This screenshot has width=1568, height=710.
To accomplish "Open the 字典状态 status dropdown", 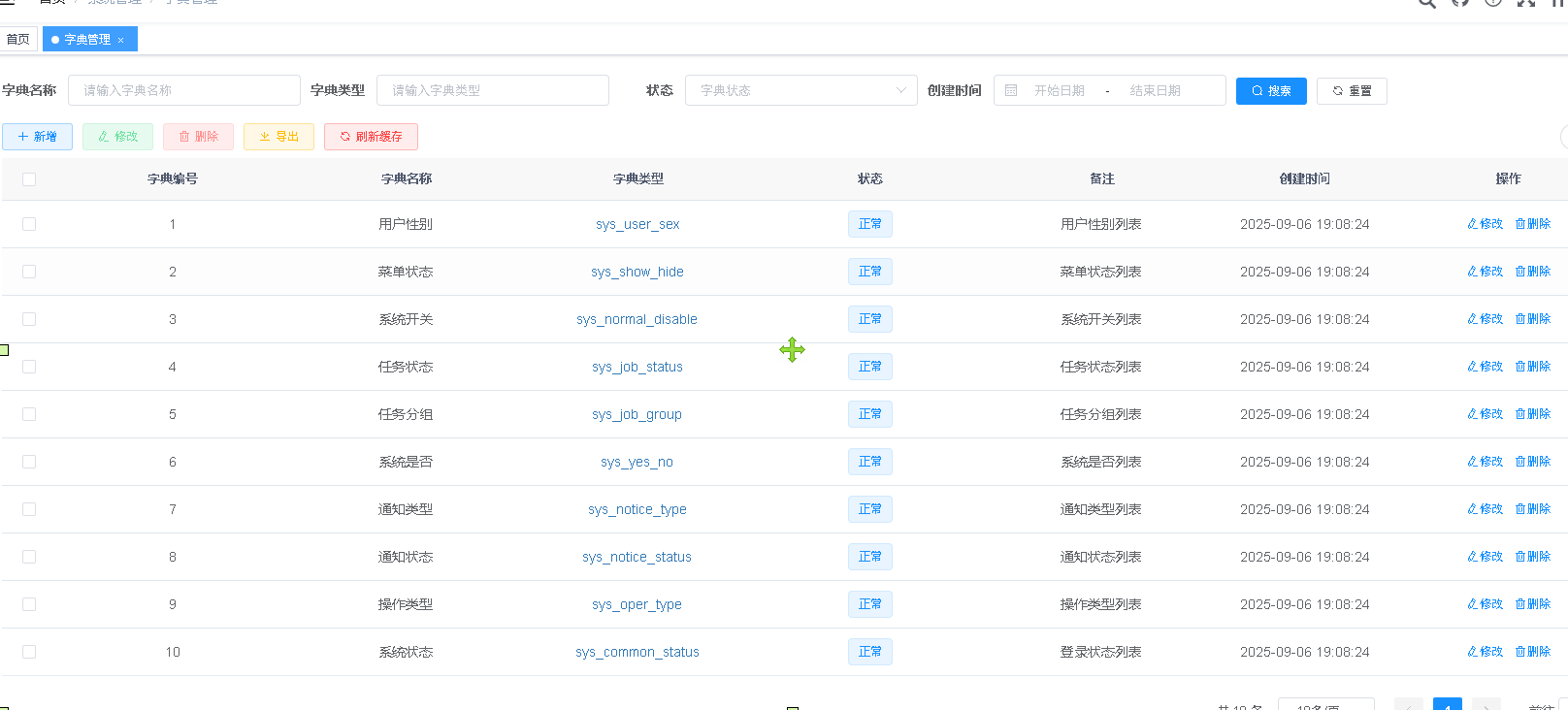I will point(800,90).
